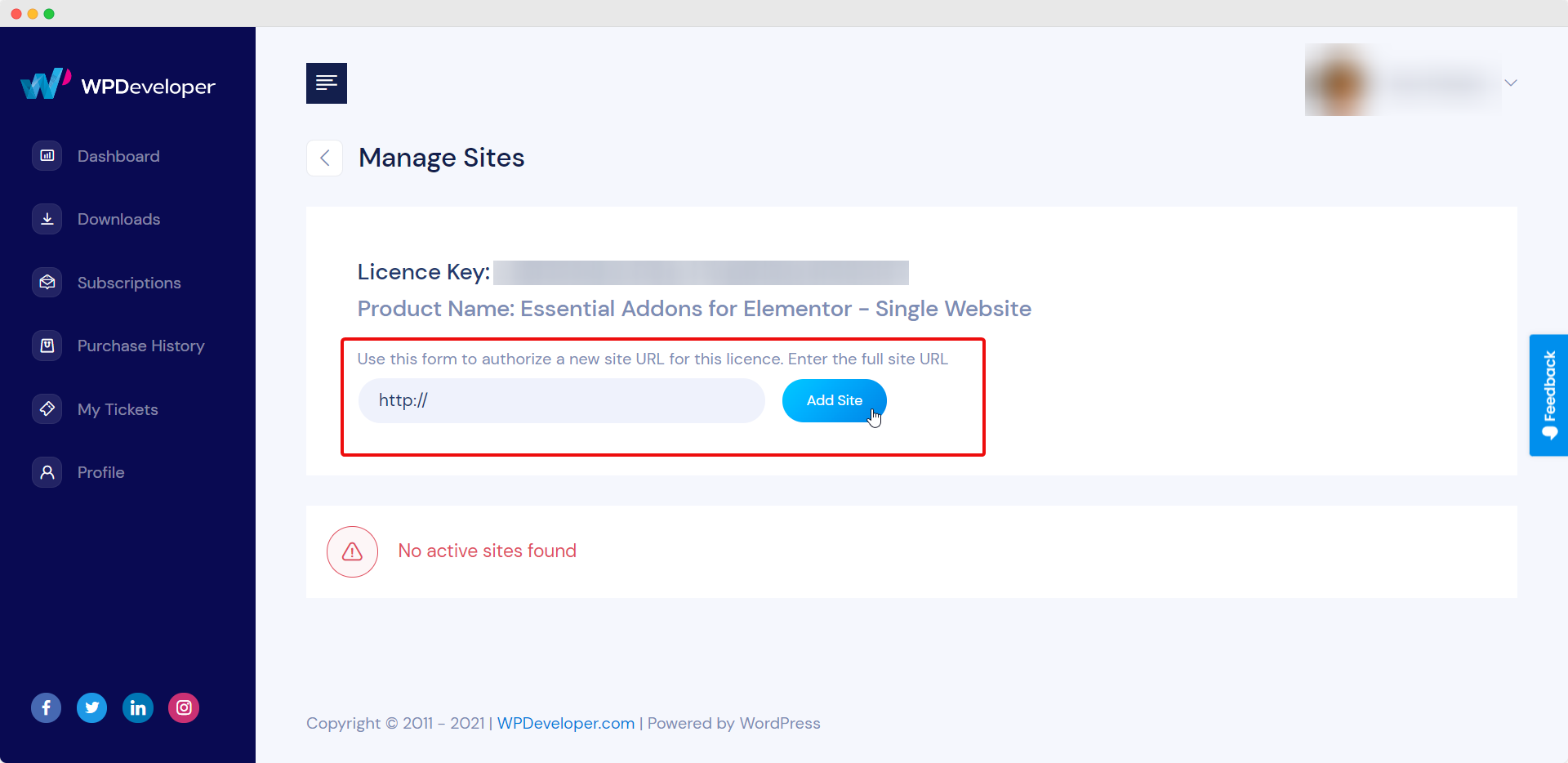Screen dimensions: 1568x763
Task: Open the Twitter social icon
Action: tap(92, 707)
